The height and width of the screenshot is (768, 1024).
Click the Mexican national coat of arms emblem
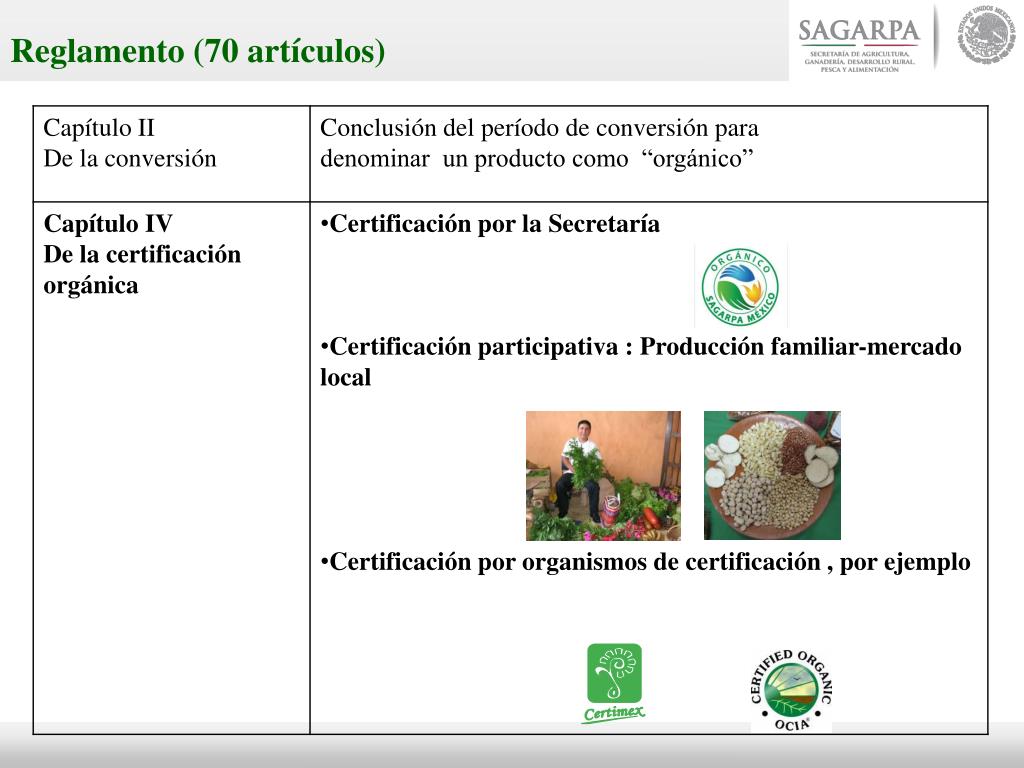(x=987, y=35)
